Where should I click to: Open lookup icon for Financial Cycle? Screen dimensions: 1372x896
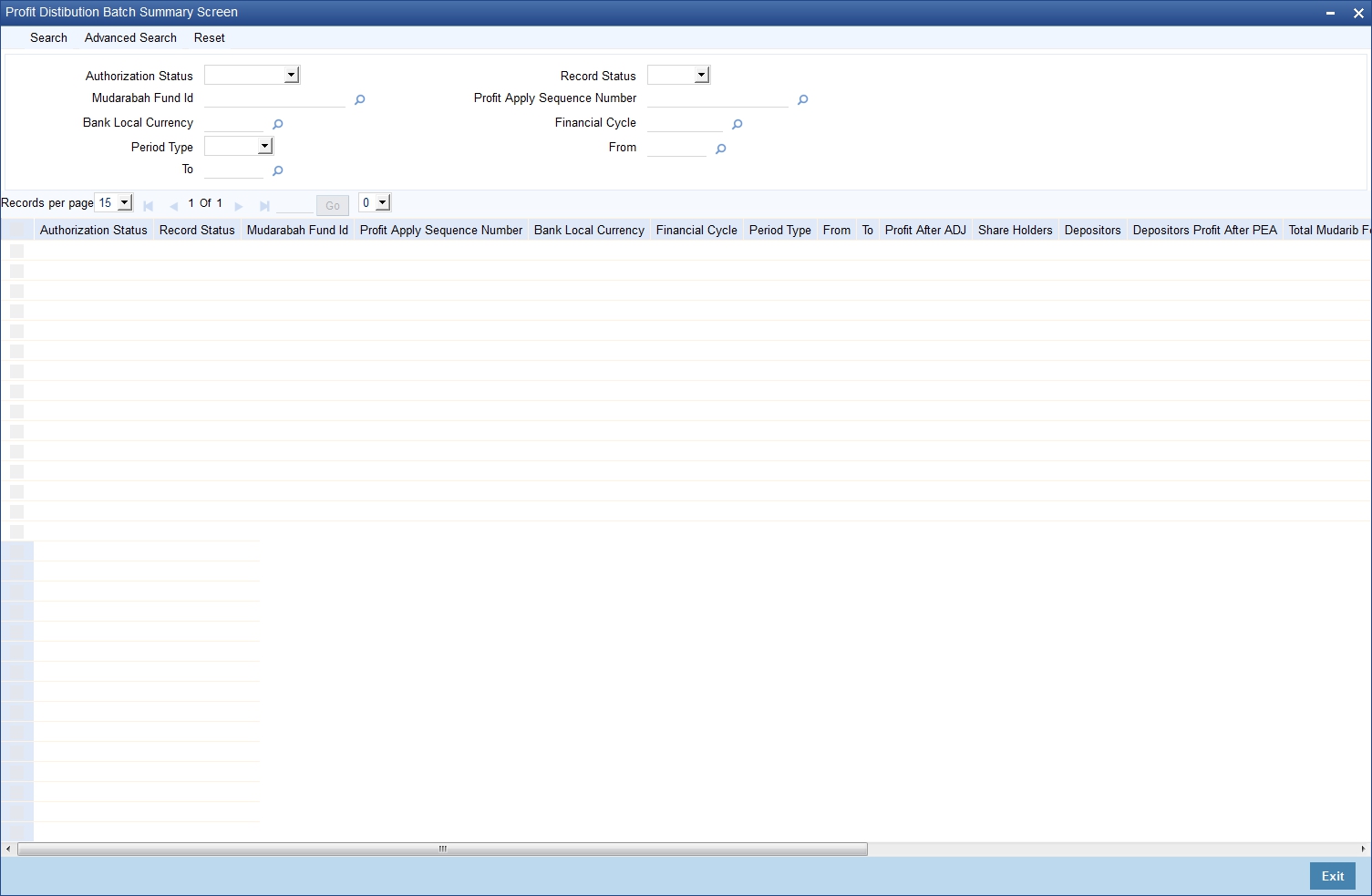[737, 124]
